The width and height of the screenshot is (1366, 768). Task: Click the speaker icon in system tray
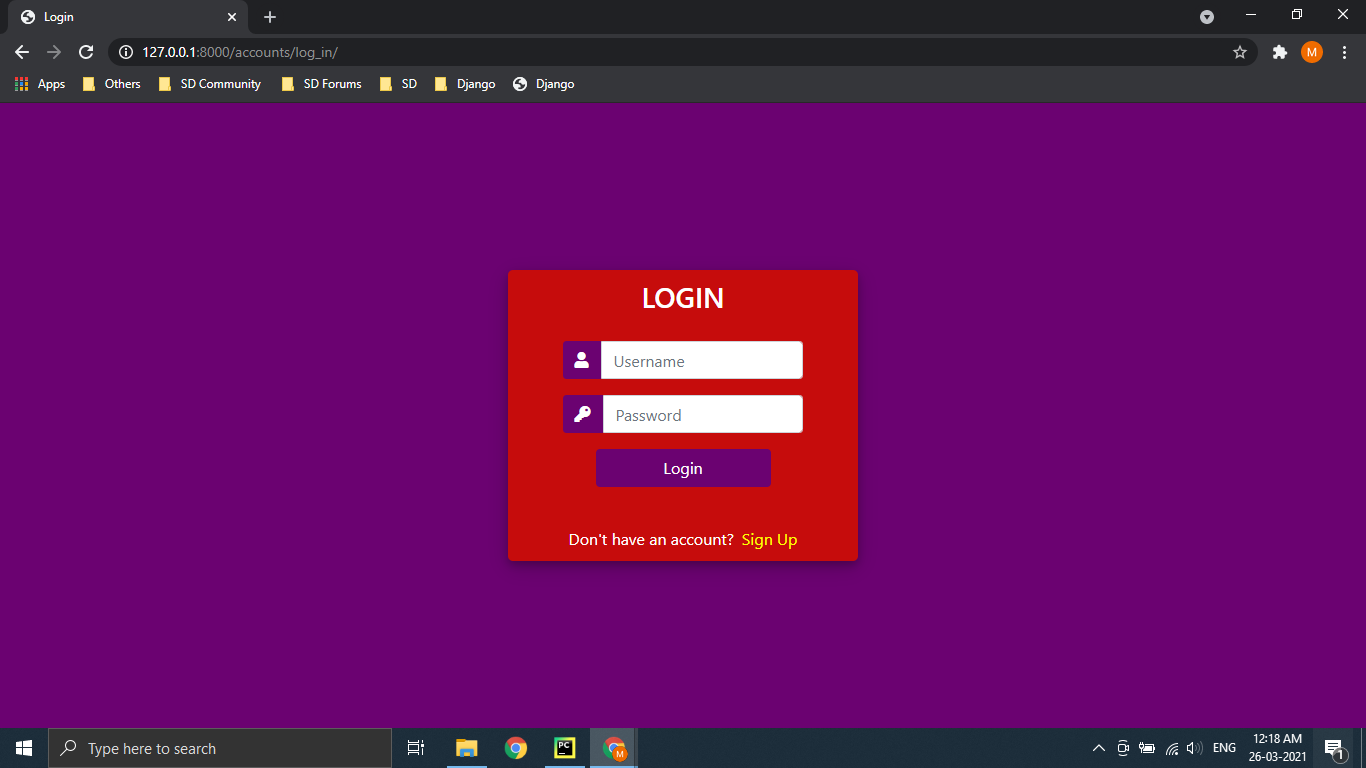[x=1194, y=747]
